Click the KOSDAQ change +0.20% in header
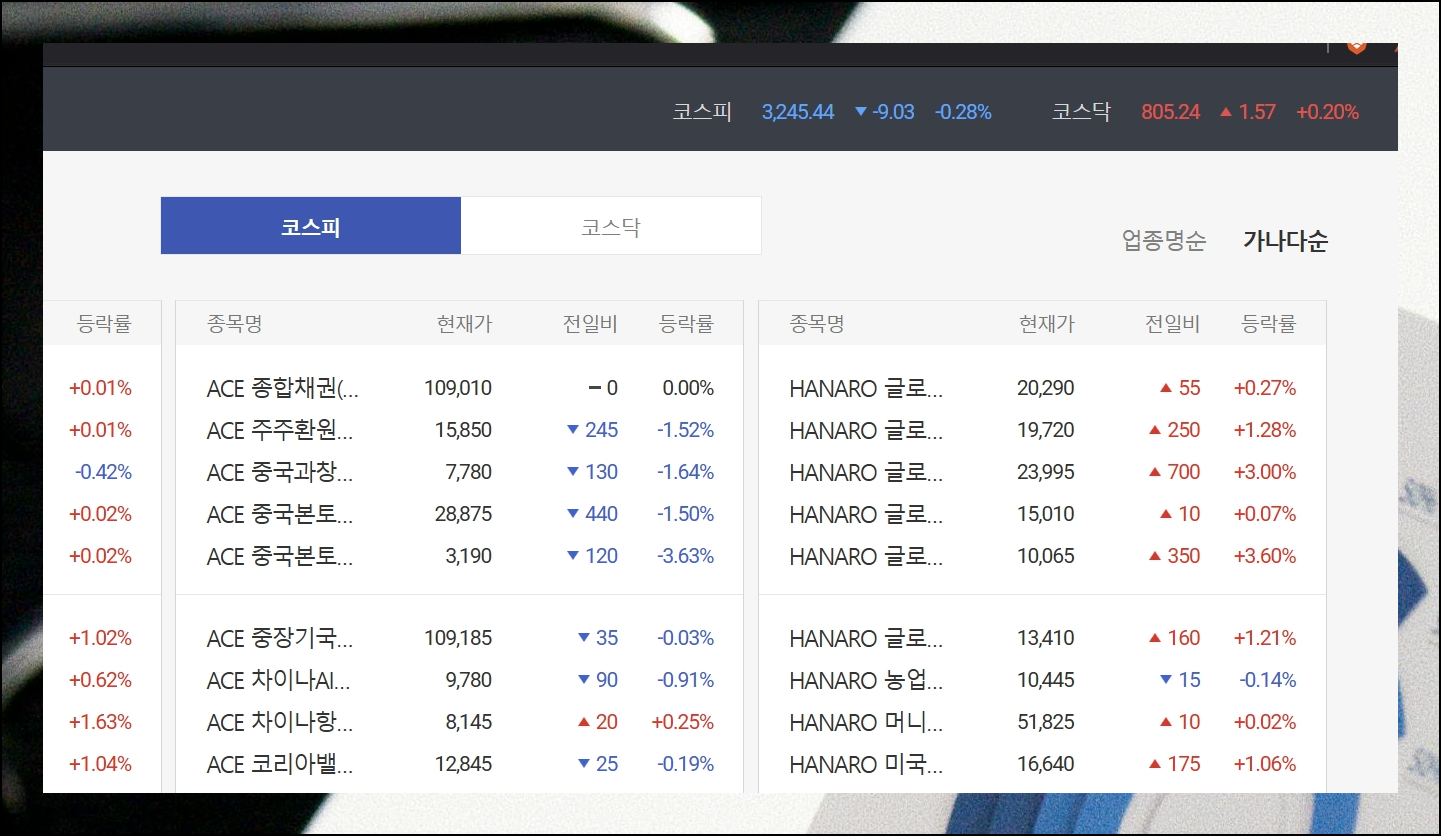The height and width of the screenshot is (836, 1441). [1328, 112]
